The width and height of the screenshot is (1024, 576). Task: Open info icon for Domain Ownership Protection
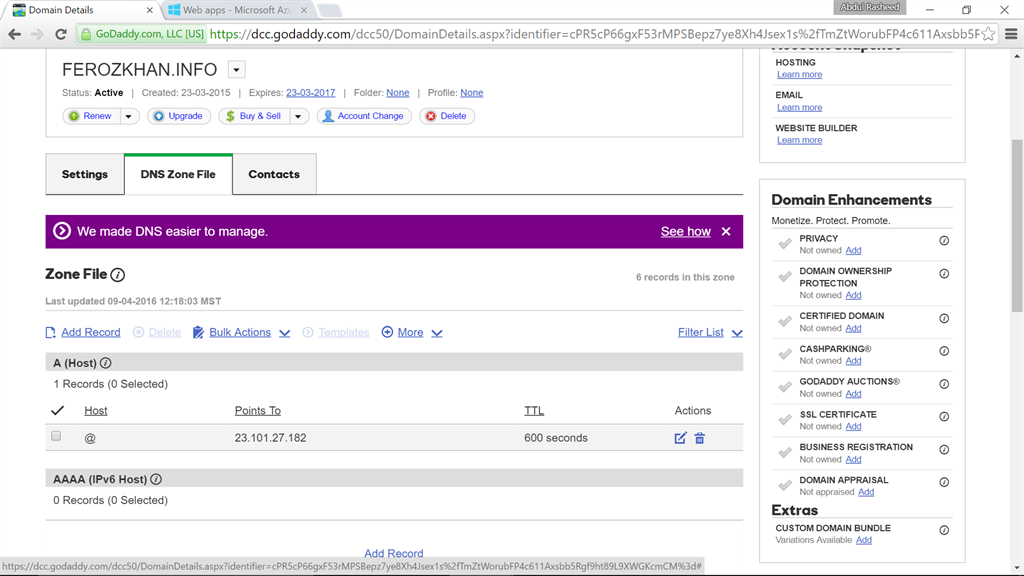[x=944, y=274]
